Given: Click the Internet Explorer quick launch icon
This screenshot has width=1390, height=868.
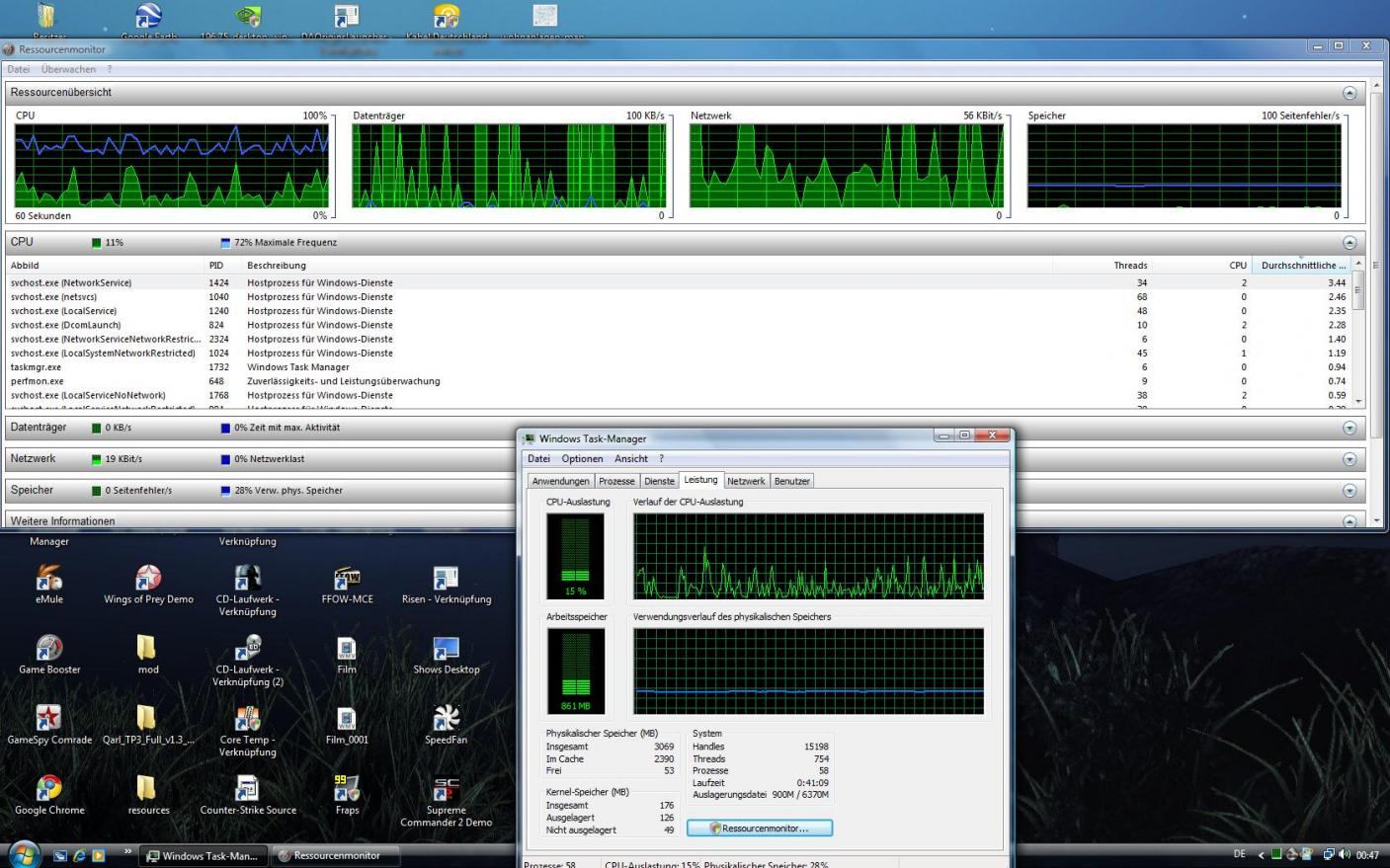Looking at the screenshot, I should point(79,855).
